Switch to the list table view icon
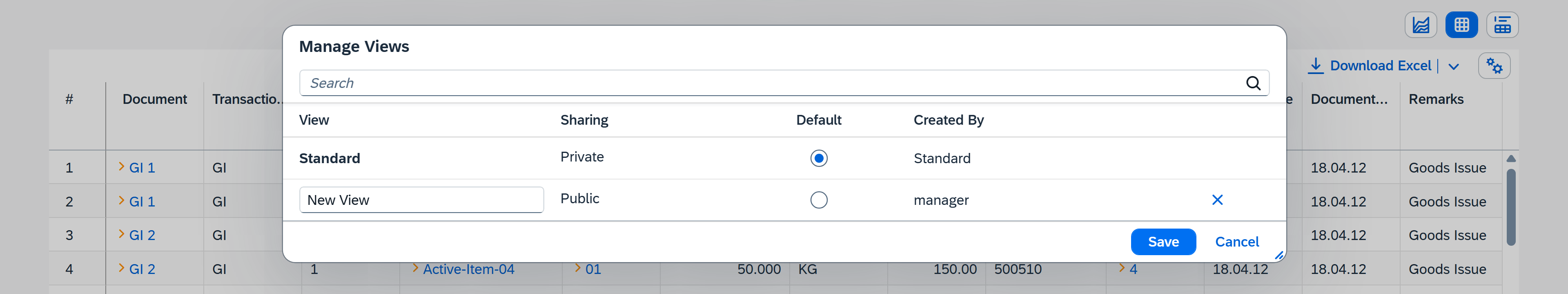Viewport: 1568px width, 294px height. coord(1502,25)
